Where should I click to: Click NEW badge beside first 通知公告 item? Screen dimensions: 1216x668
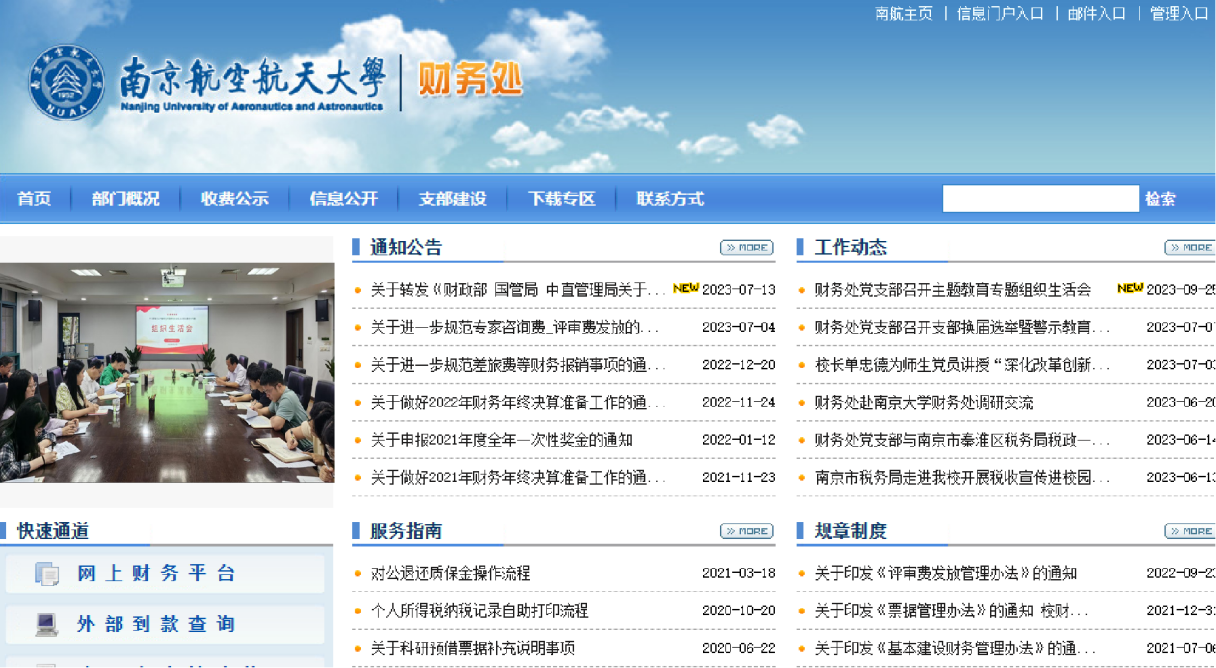[685, 289]
